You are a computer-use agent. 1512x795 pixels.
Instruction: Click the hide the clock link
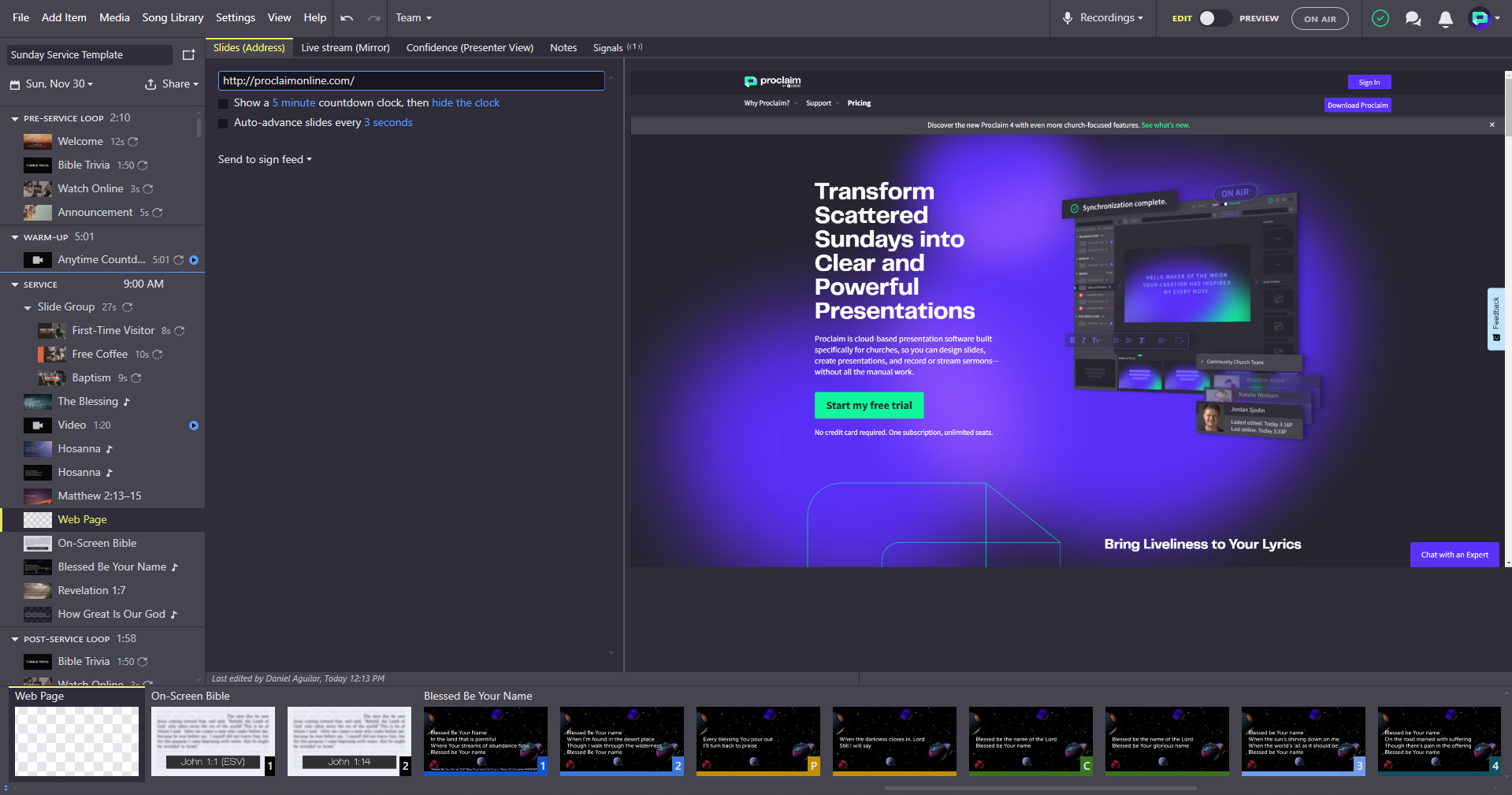466,103
